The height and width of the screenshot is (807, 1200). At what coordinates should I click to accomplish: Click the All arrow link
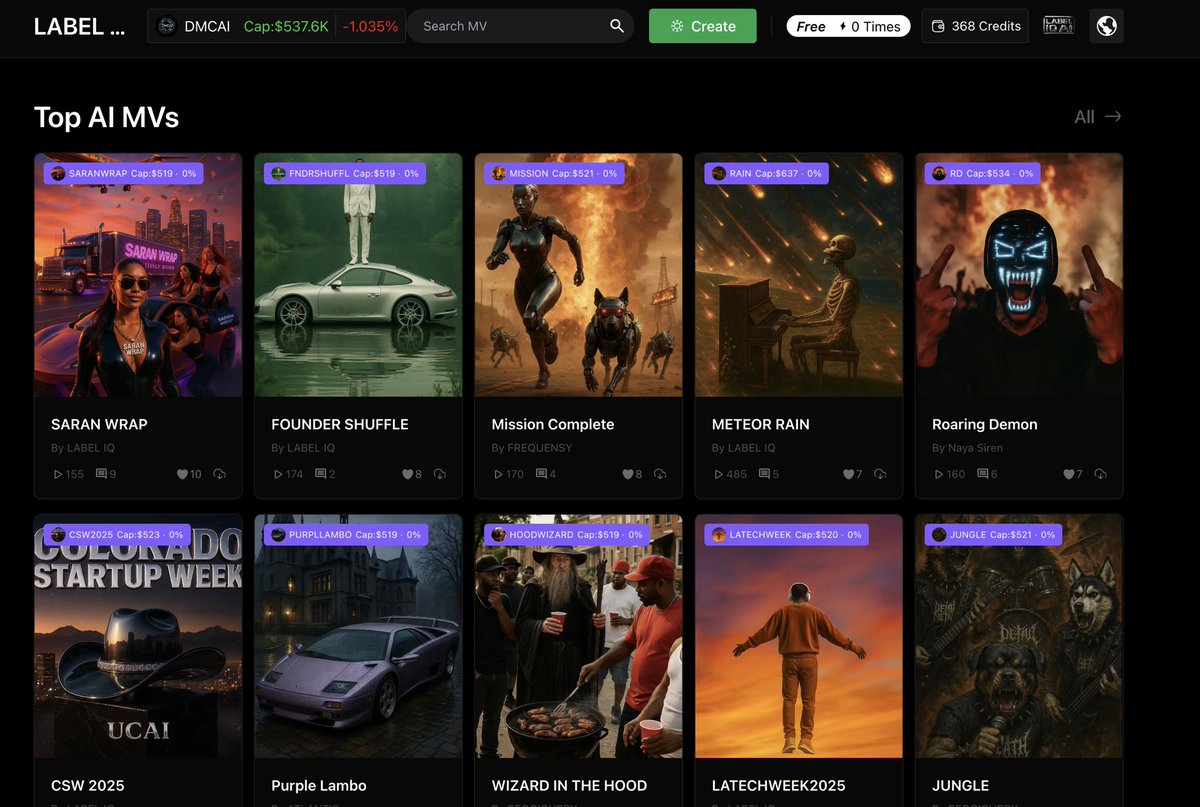[1098, 117]
